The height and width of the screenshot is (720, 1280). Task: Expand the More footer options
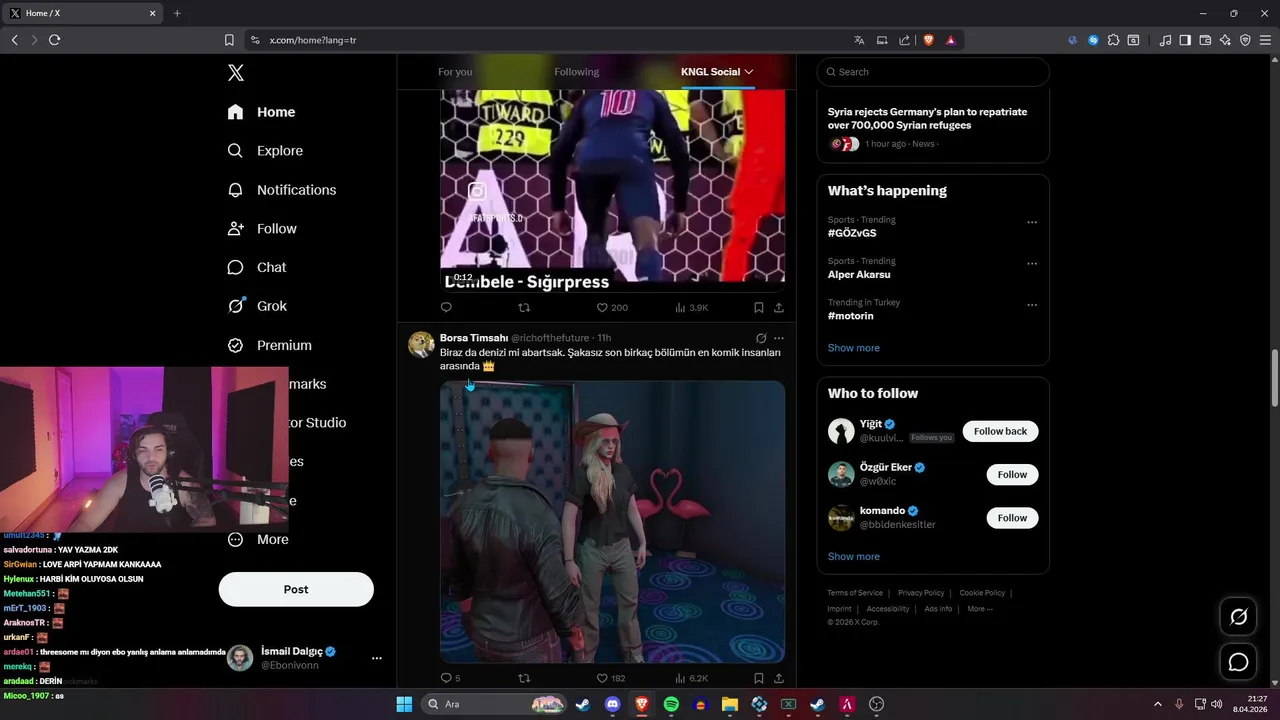tap(980, 609)
